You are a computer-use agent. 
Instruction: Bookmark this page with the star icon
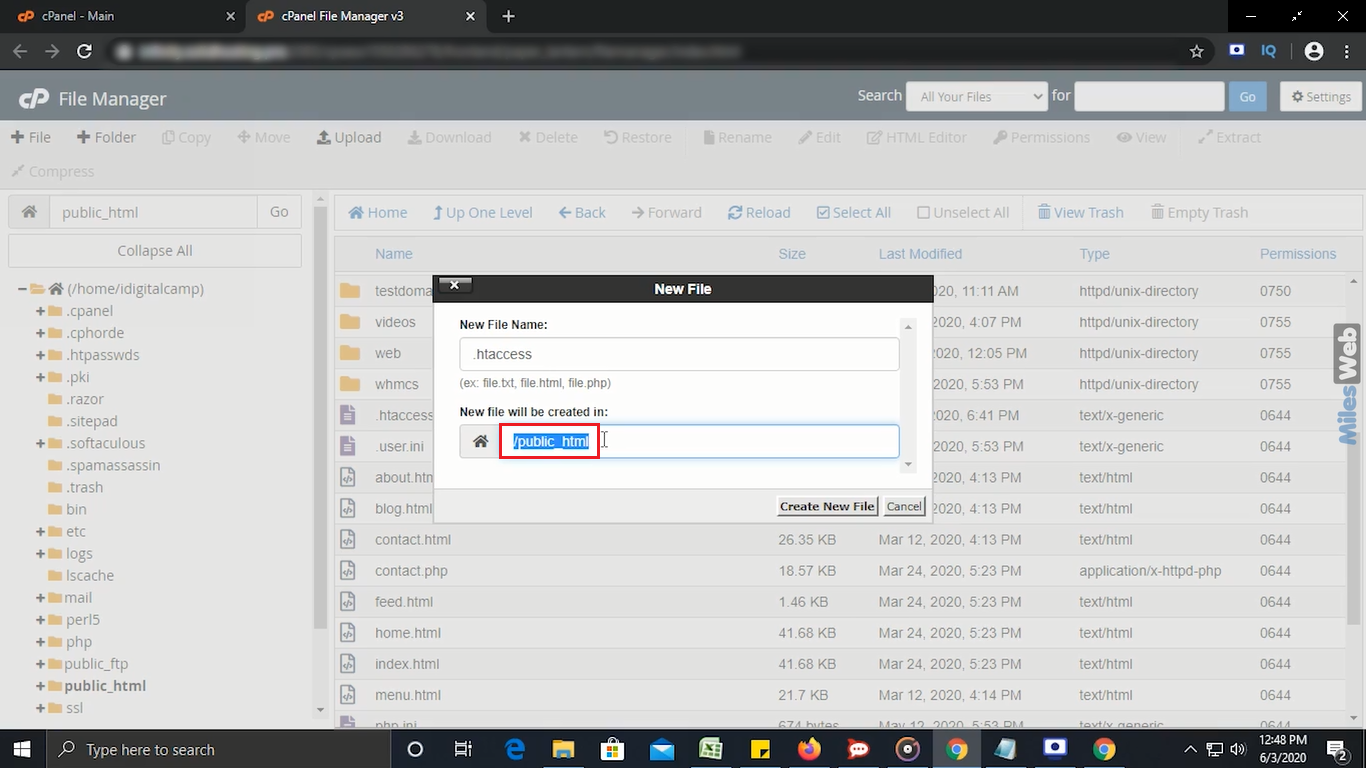[x=1197, y=51]
